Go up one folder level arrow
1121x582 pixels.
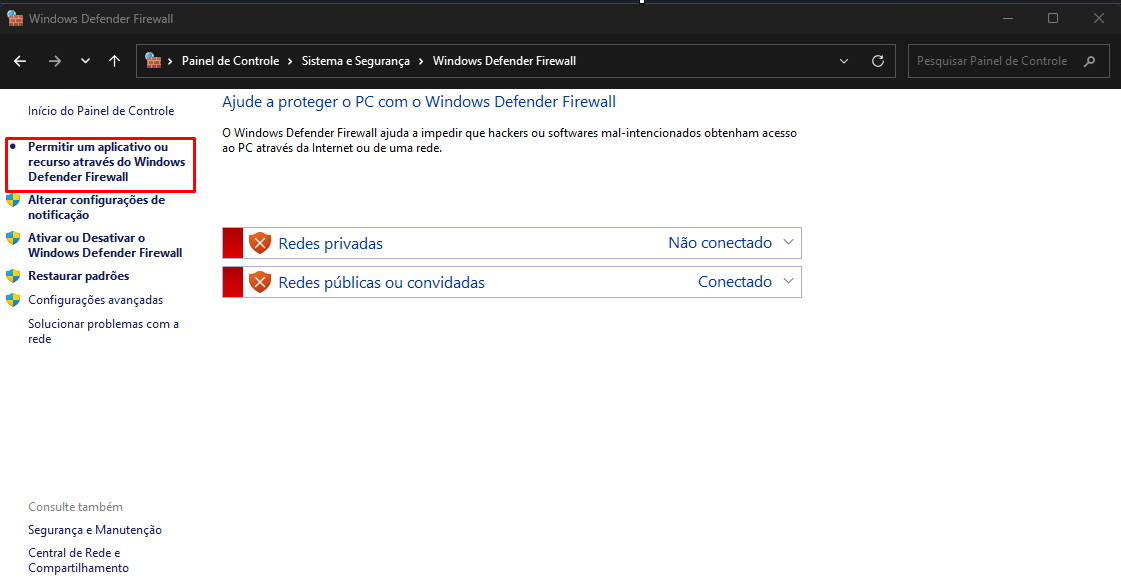[x=114, y=61]
